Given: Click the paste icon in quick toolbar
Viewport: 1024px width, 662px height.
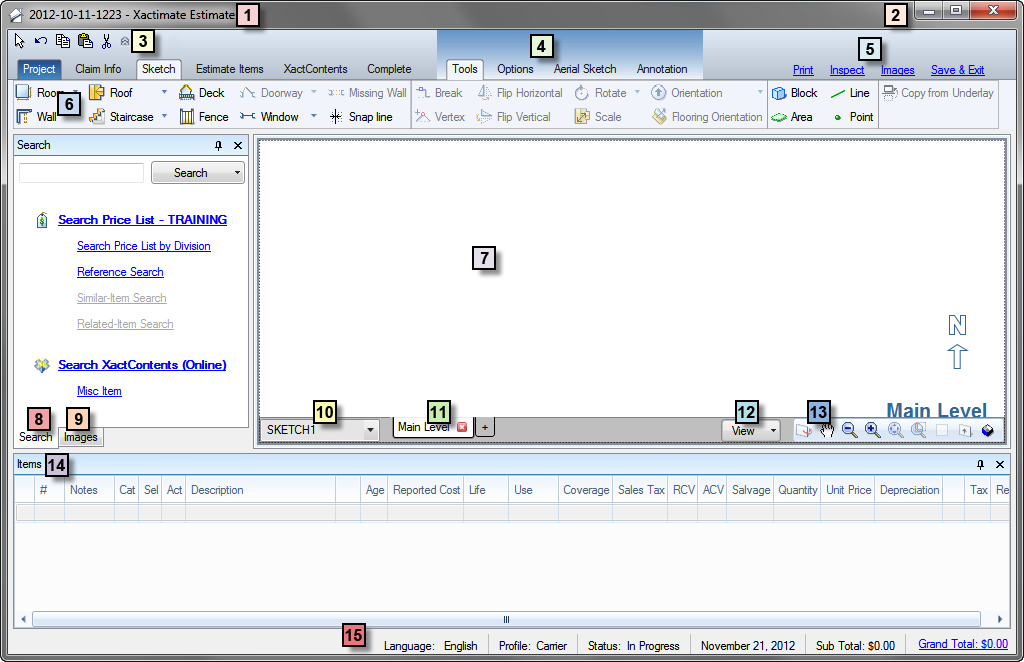Looking at the screenshot, I should click(x=85, y=41).
